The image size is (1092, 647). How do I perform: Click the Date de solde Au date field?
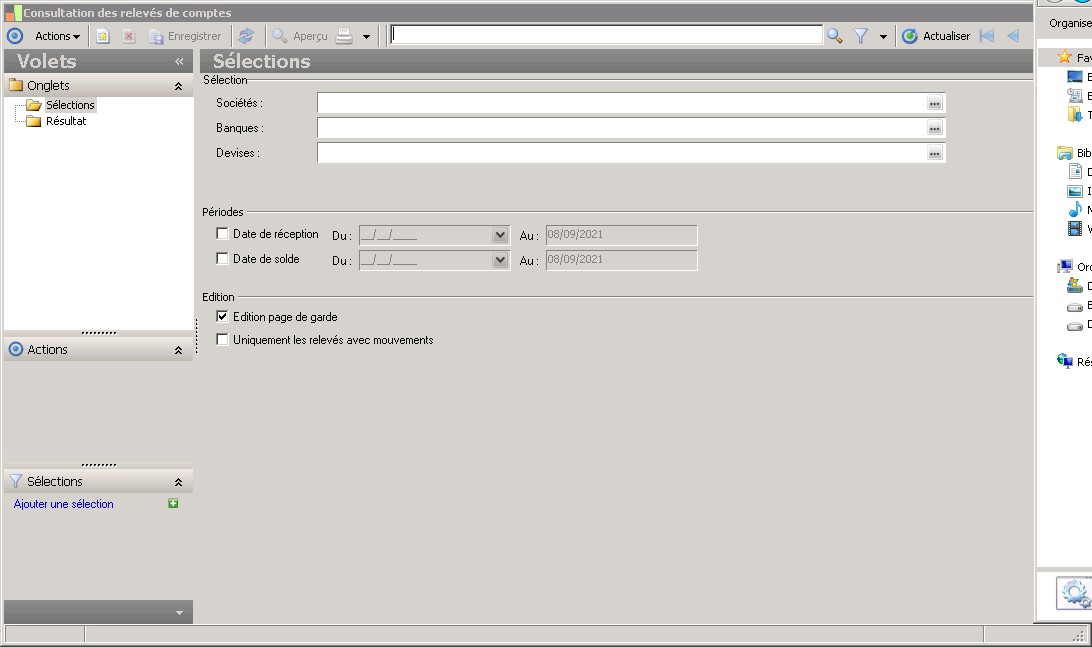pos(621,260)
